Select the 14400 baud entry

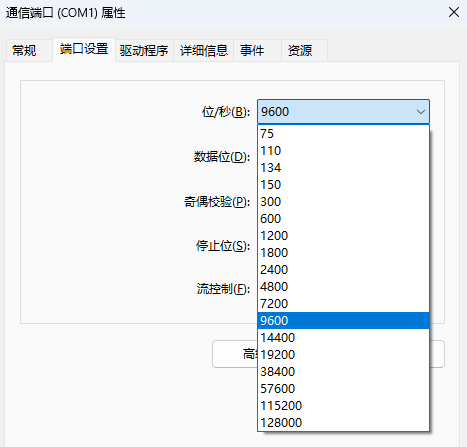[x=343, y=338]
